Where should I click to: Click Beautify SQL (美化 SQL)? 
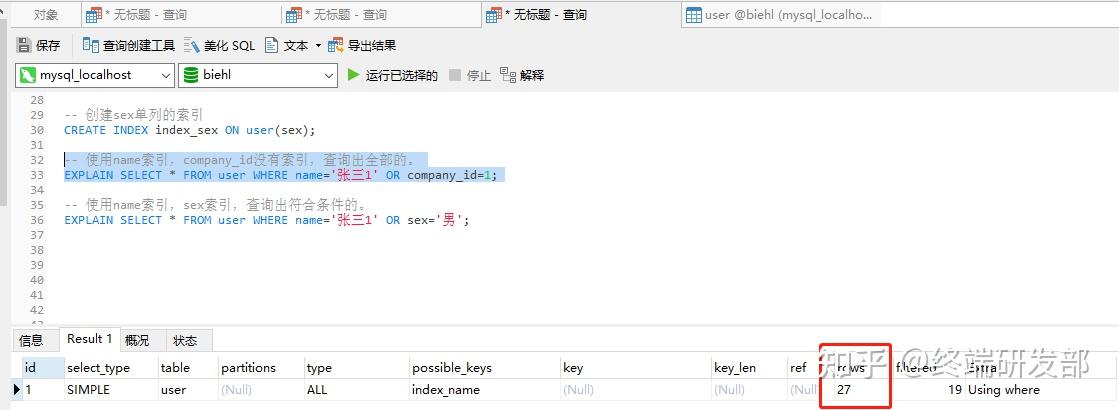[x=219, y=46]
